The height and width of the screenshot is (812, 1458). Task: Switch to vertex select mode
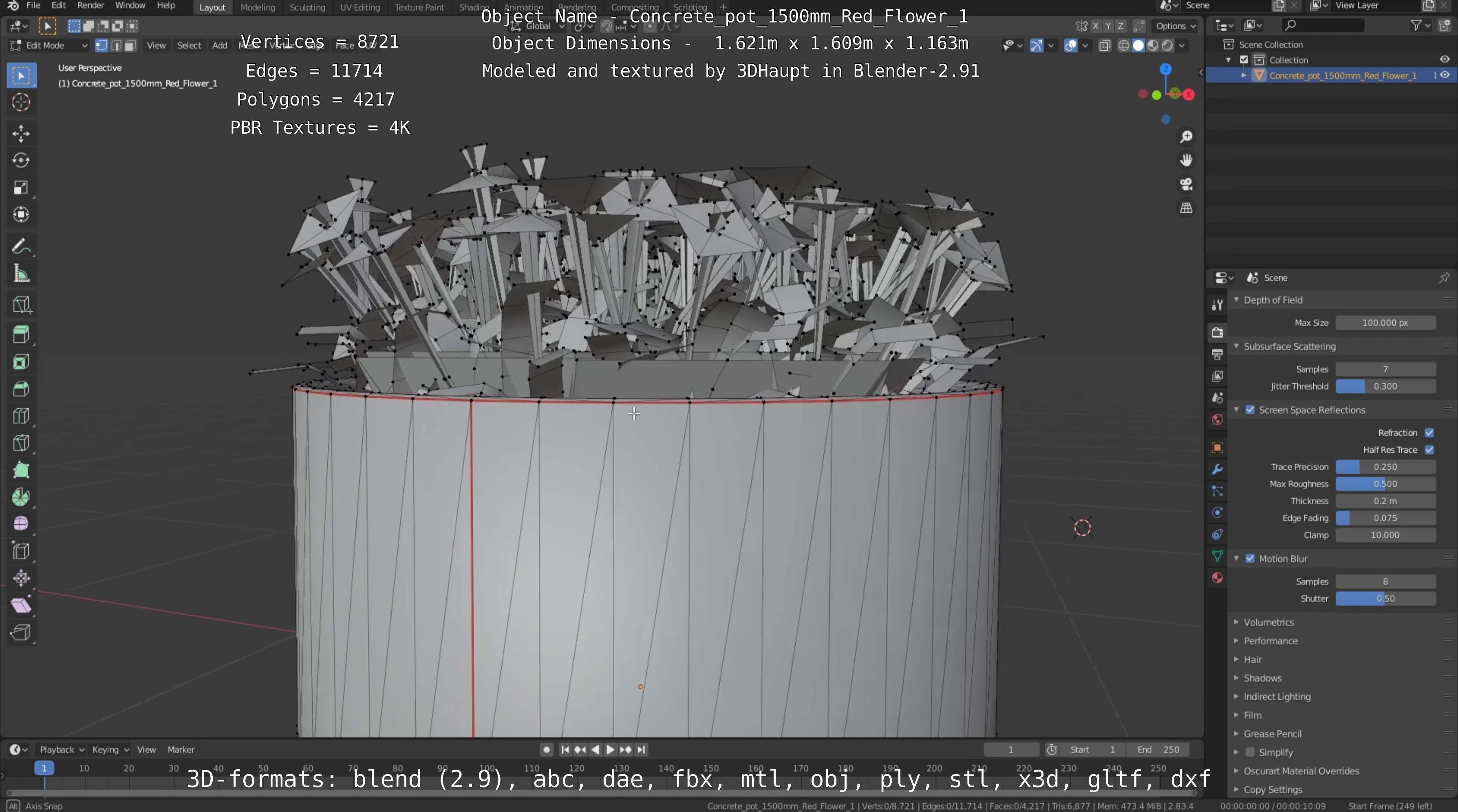[x=101, y=46]
